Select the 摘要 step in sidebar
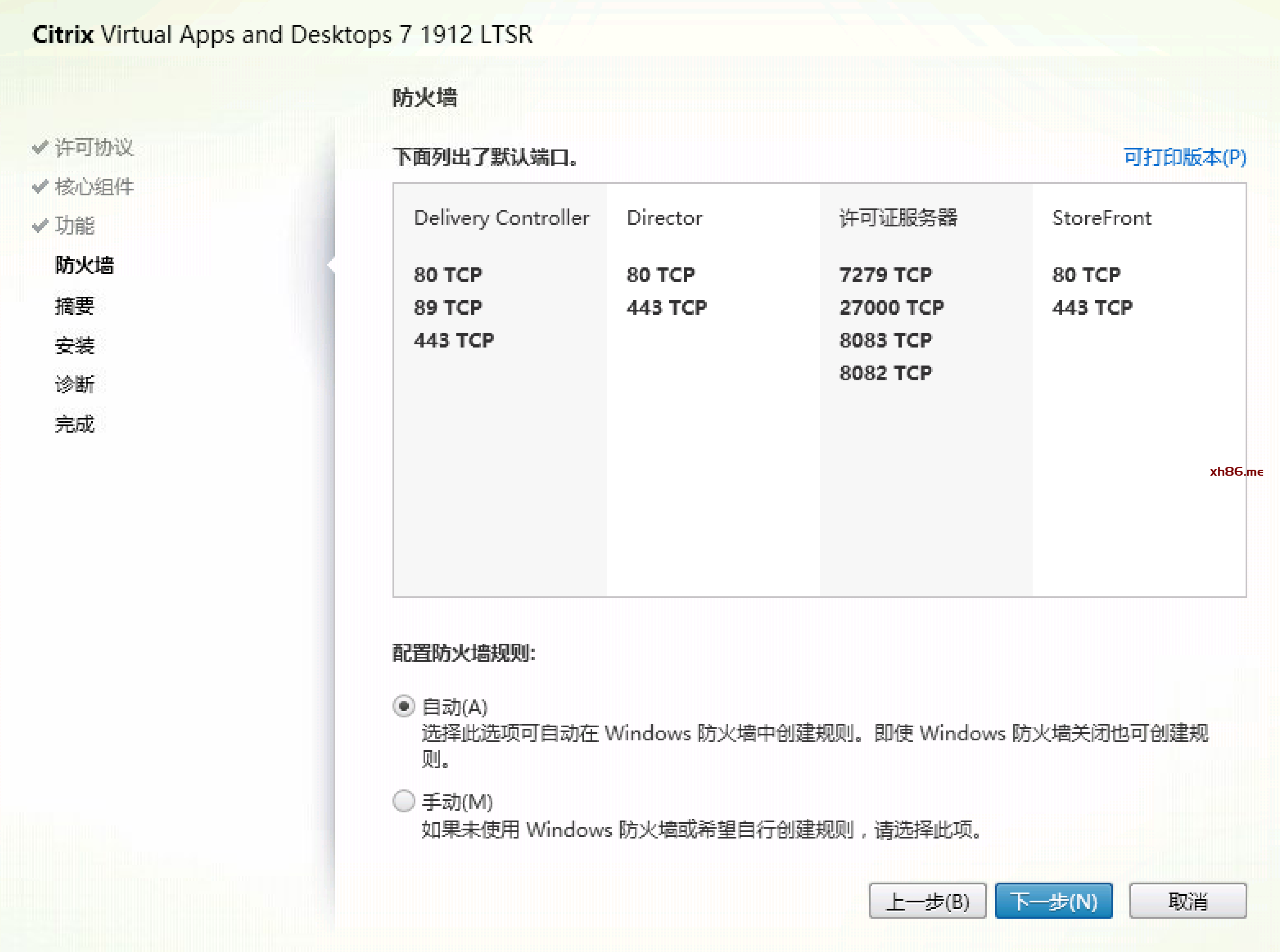 click(x=74, y=306)
